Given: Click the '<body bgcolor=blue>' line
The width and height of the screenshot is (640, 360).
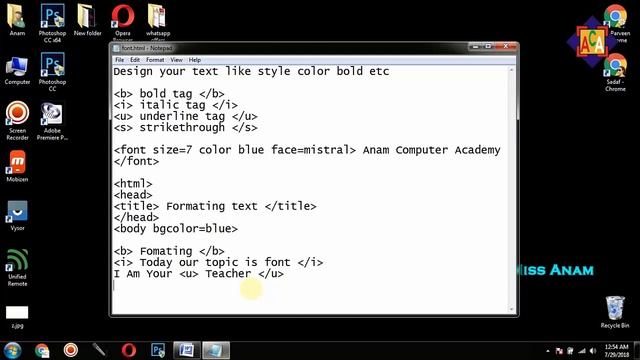Looking at the screenshot, I should click(176, 229).
